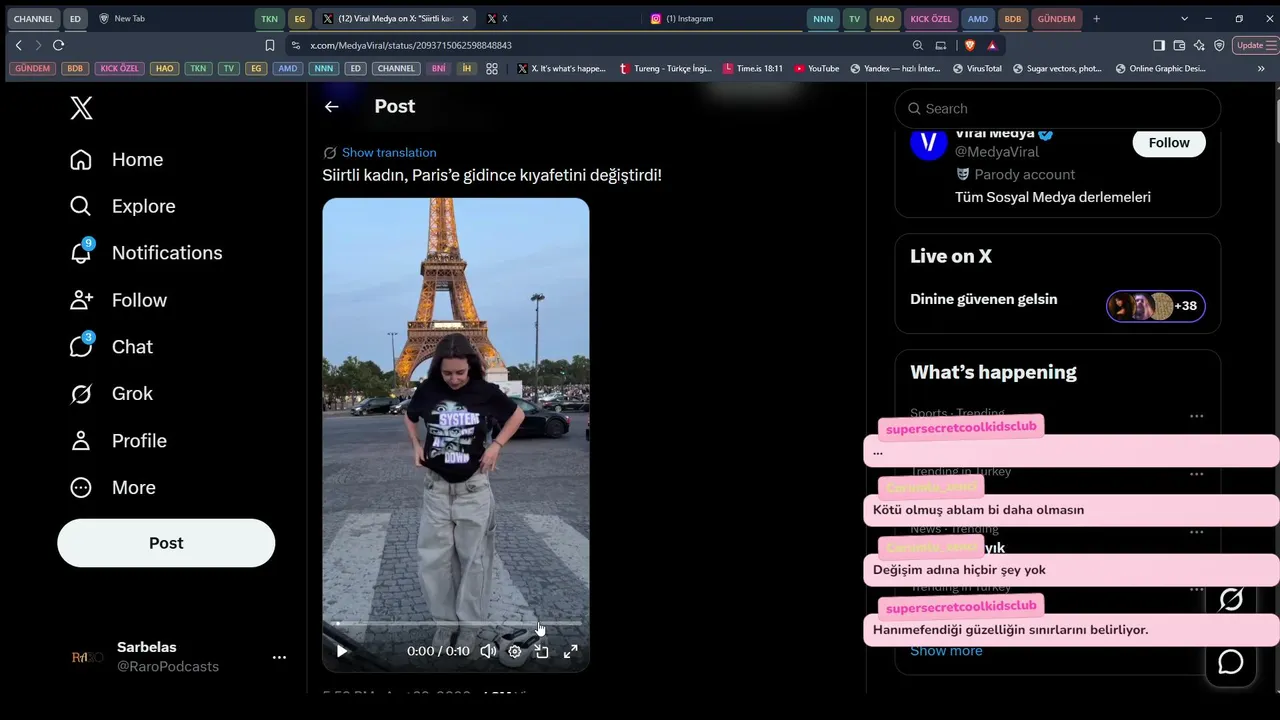Image resolution: width=1280 pixels, height=720 pixels.
Task: Click Show more under What's happening
Action: tap(946, 651)
